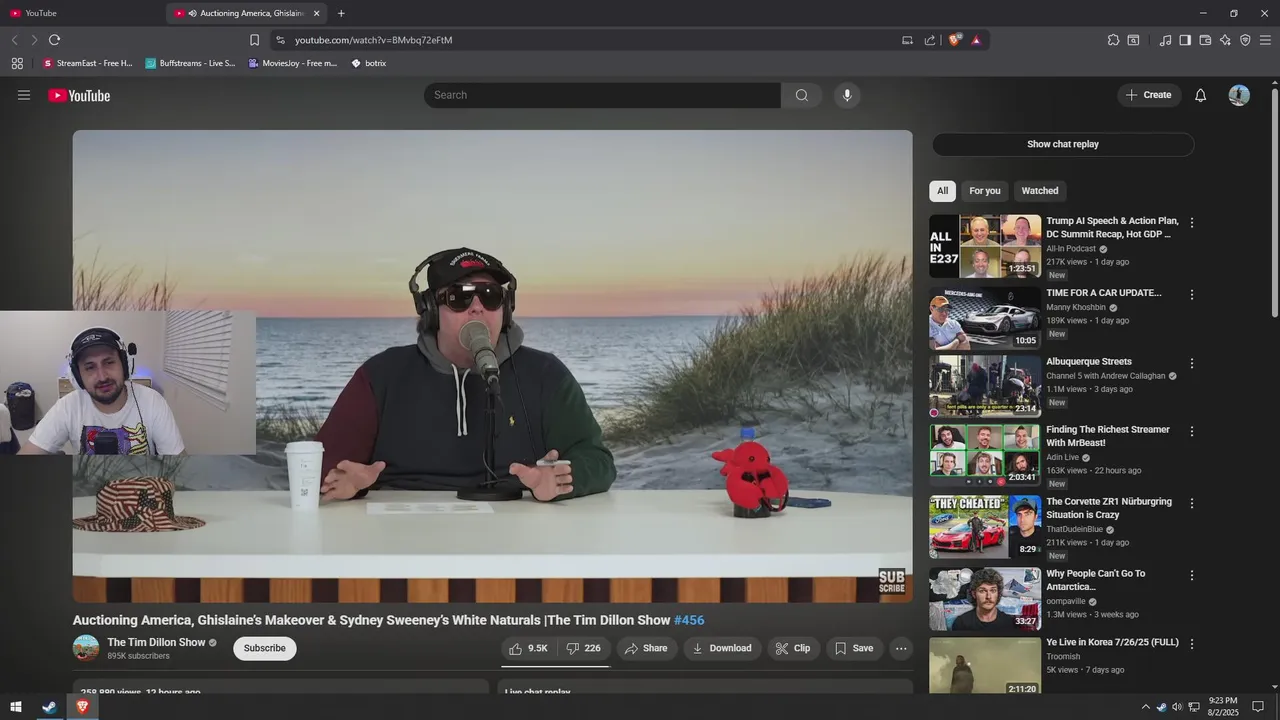Open site settings icon left of URL
Screen dimensions: 1280x720
pos(280,40)
